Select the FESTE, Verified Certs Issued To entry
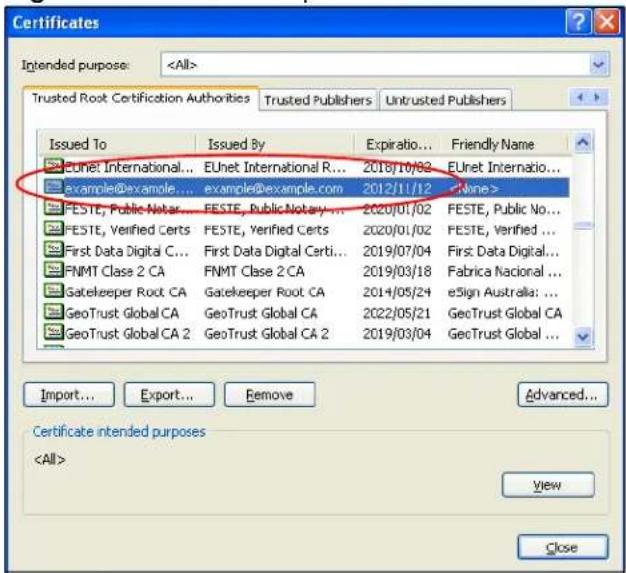 click(127, 230)
